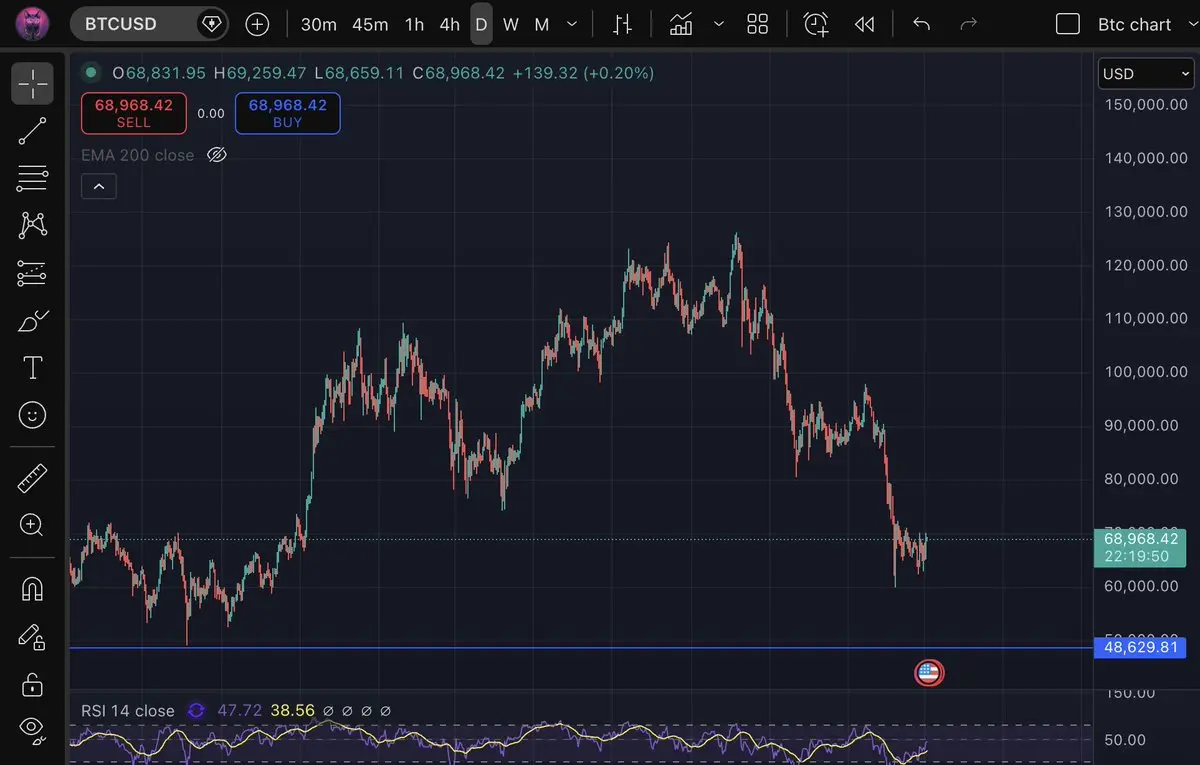Select the brush drawing tool
Screen dimensions: 1200x765
32,320
